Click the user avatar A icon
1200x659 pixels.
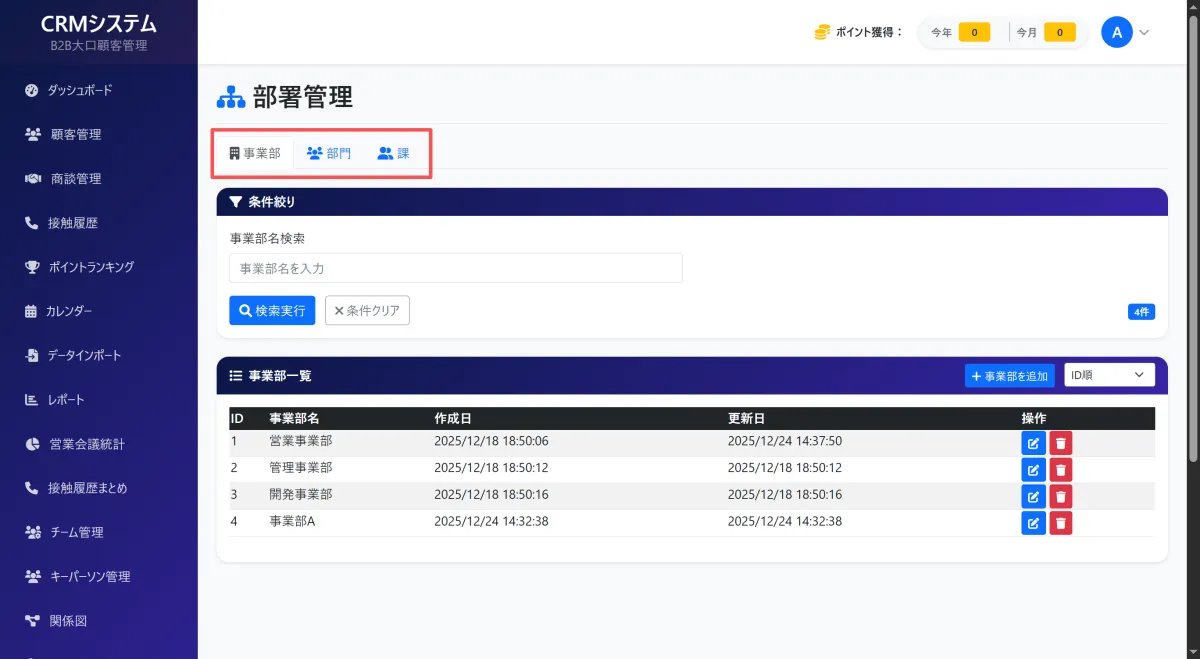tap(1116, 32)
